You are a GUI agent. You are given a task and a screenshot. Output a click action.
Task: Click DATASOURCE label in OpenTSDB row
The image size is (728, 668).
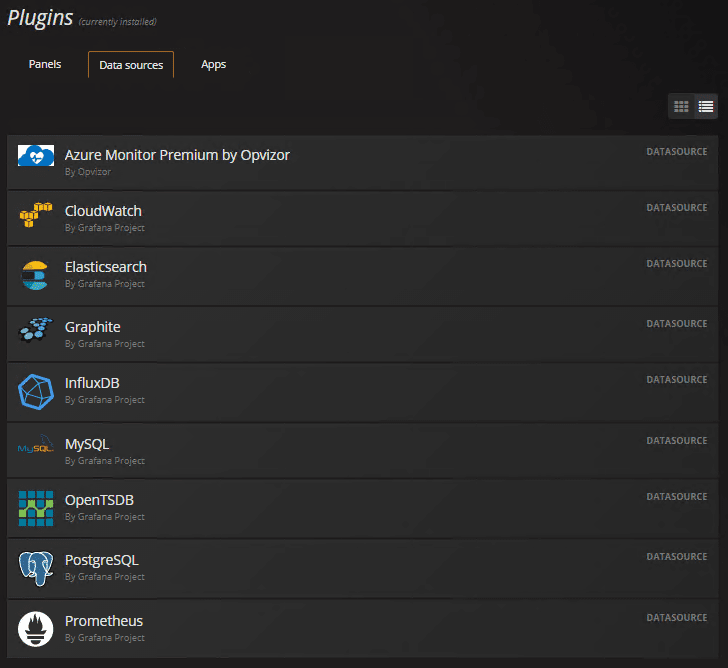[677, 497]
